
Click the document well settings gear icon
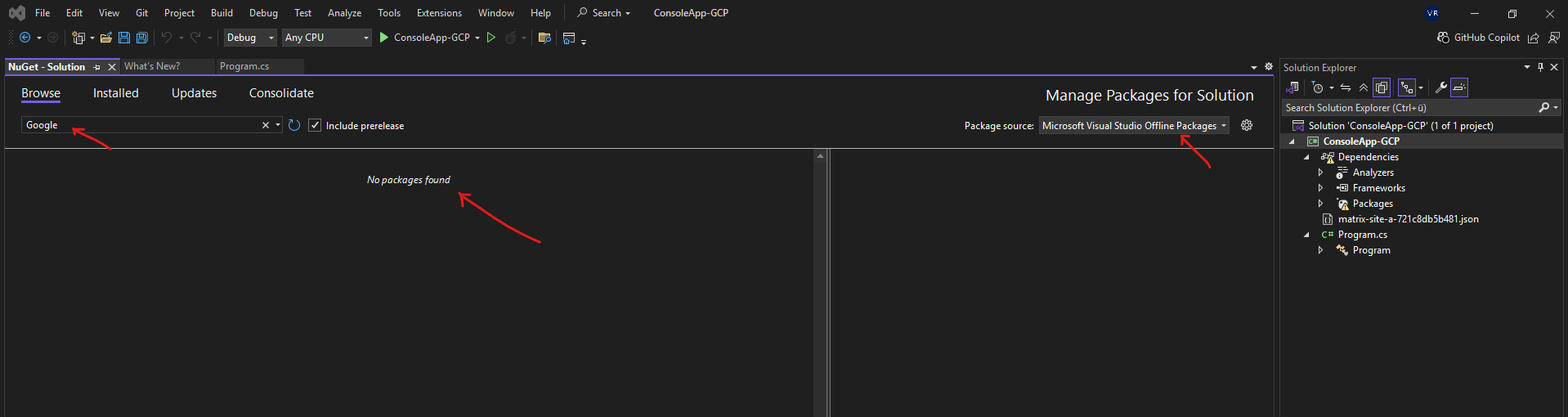pos(1269,66)
